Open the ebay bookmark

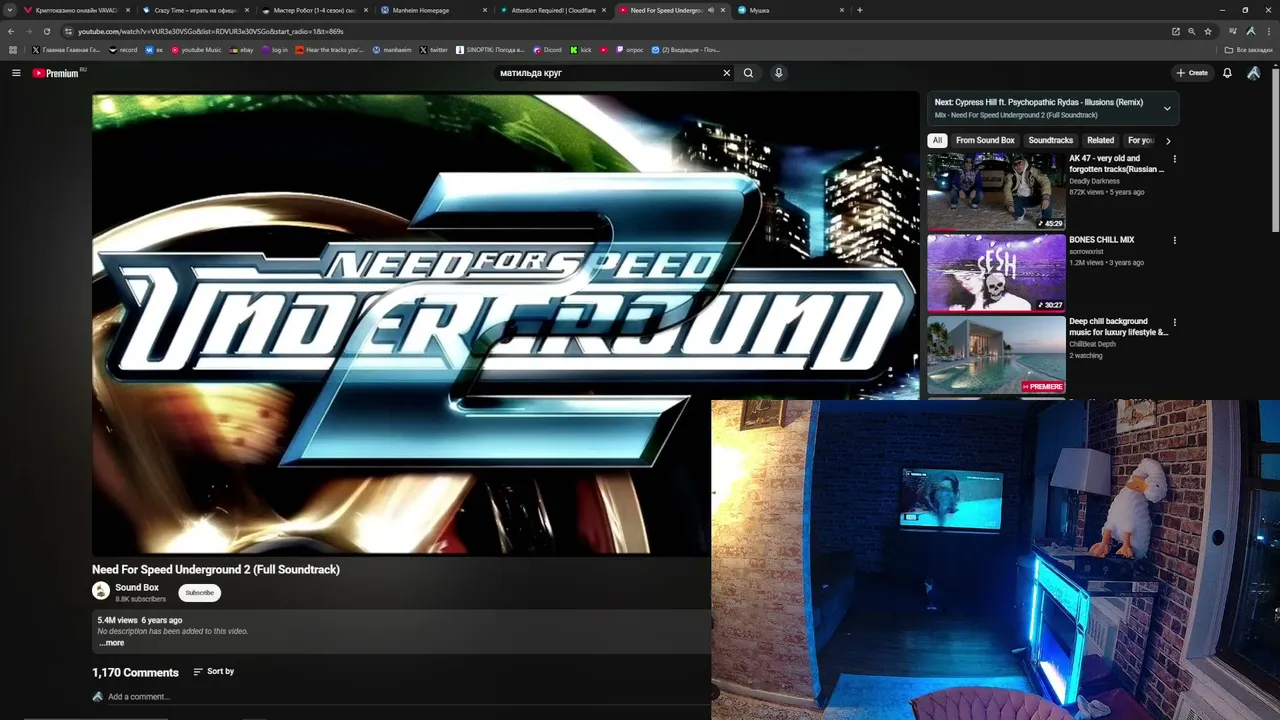click(x=241, y=50)
